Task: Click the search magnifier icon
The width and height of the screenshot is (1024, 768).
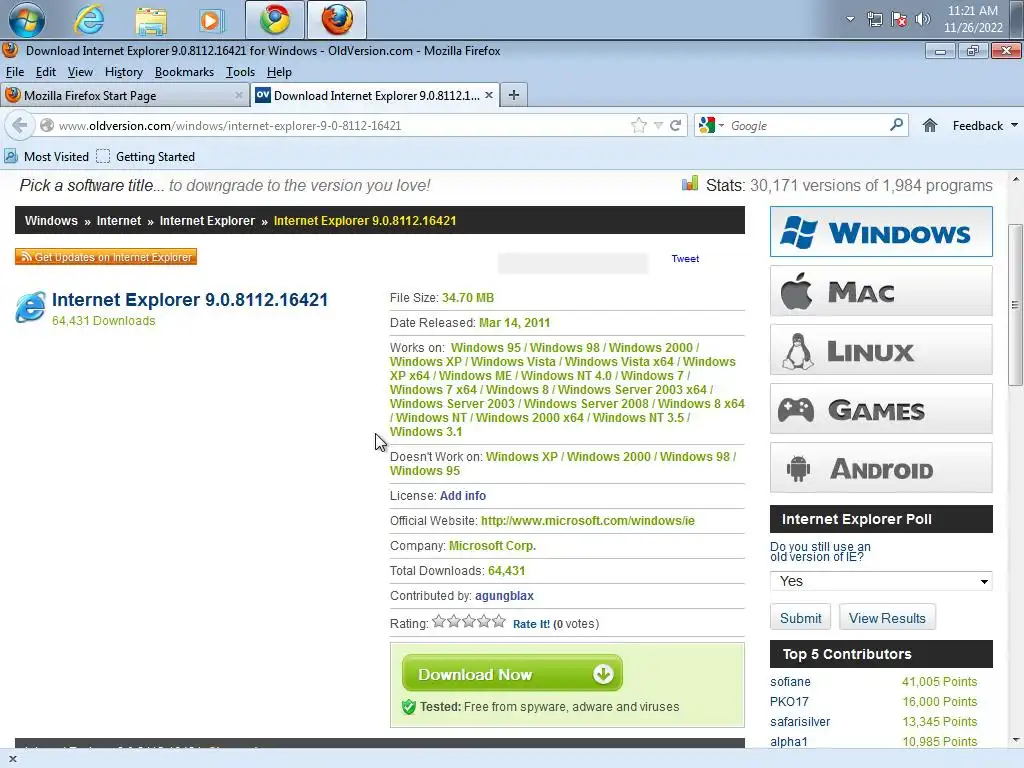Action: point(897,124)
